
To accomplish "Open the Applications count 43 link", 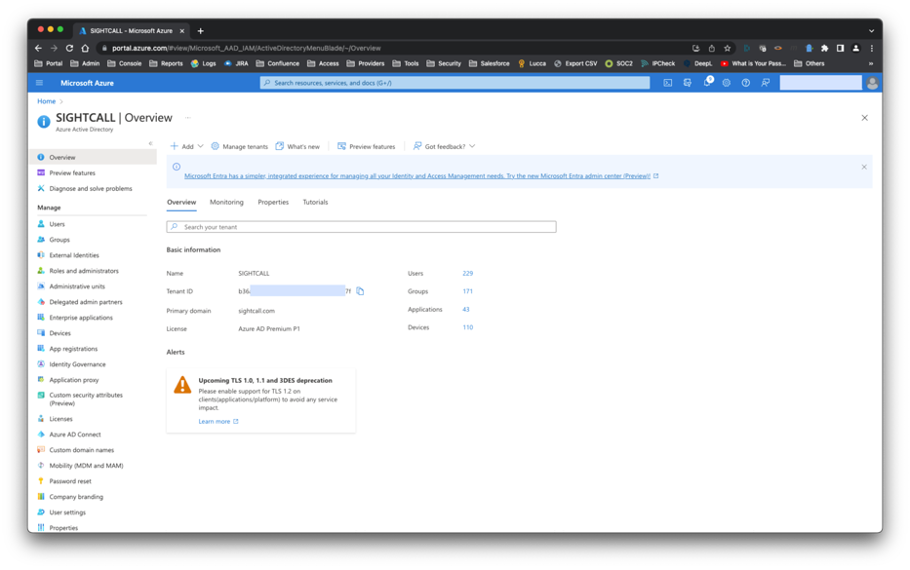I will tap(466, 309).
